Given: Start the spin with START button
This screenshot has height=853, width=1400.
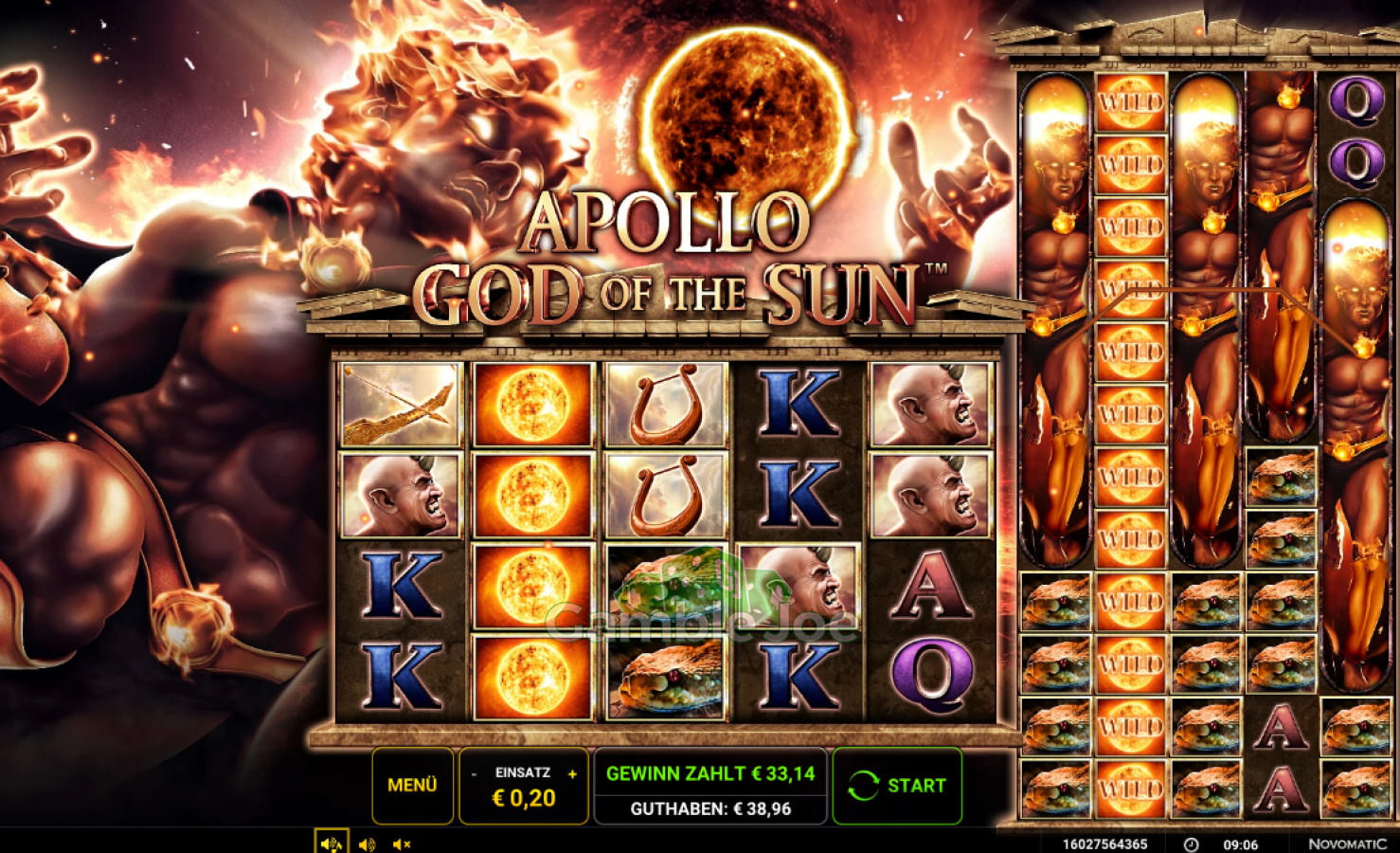Looking at the screenshot, I should [x=897, y=785].
